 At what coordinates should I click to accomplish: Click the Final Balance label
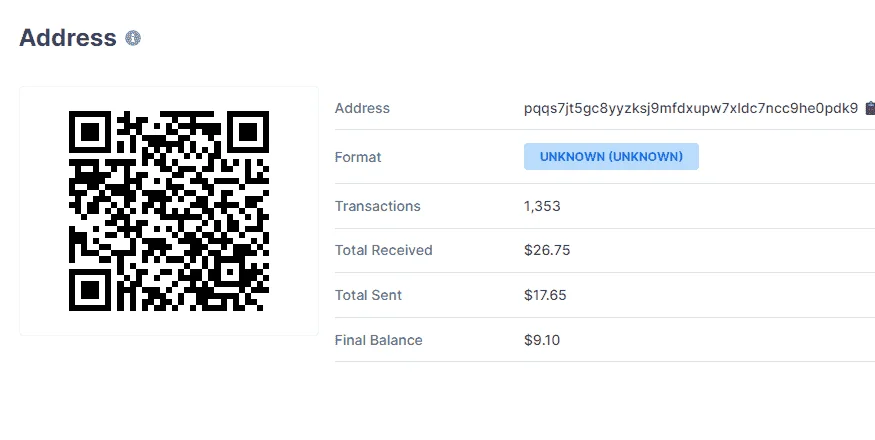coord(378,340)
